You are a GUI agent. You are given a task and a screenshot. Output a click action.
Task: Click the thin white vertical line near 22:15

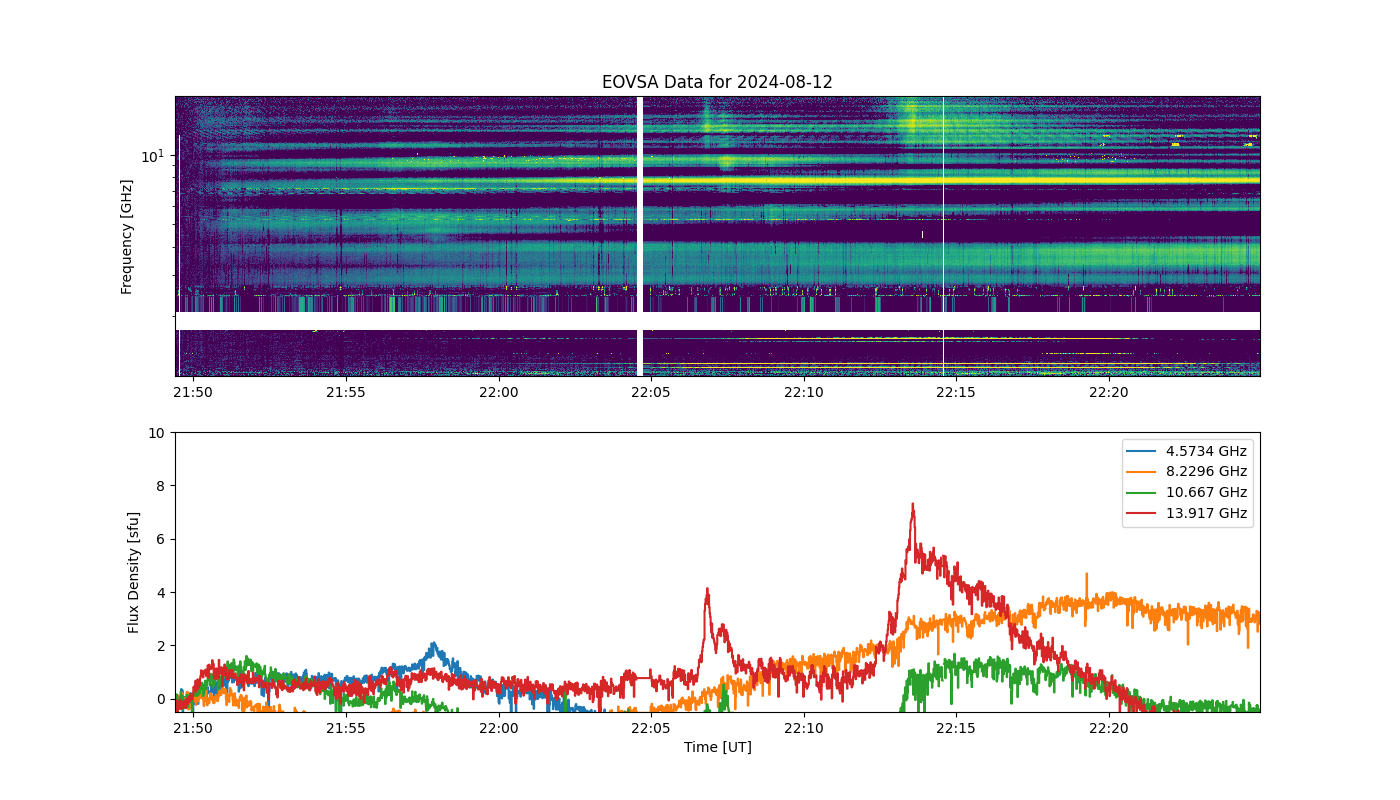point(943,236)
